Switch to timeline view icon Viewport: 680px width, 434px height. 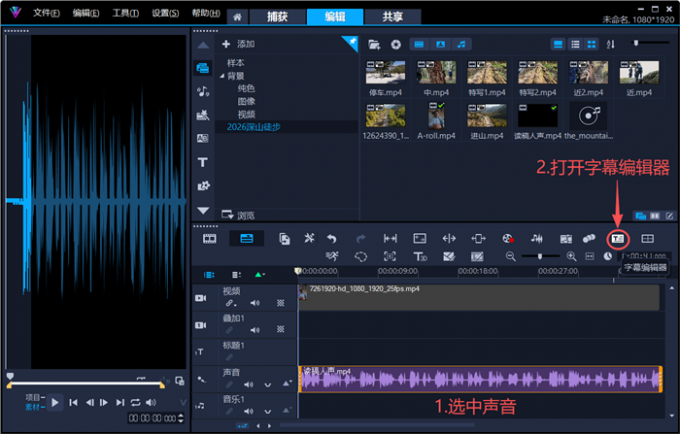click(x=246, y=238)
